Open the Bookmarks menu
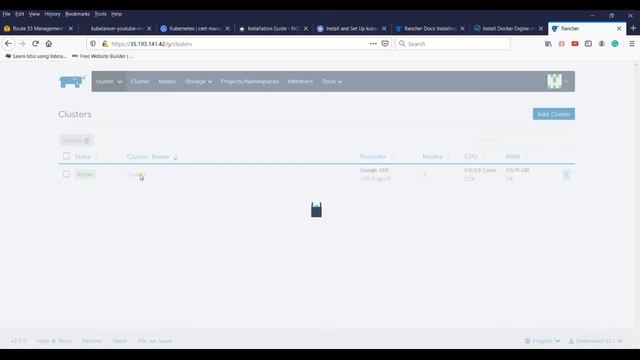The width and height of the screenshot is (640, 360). click(x=77, y=14)
